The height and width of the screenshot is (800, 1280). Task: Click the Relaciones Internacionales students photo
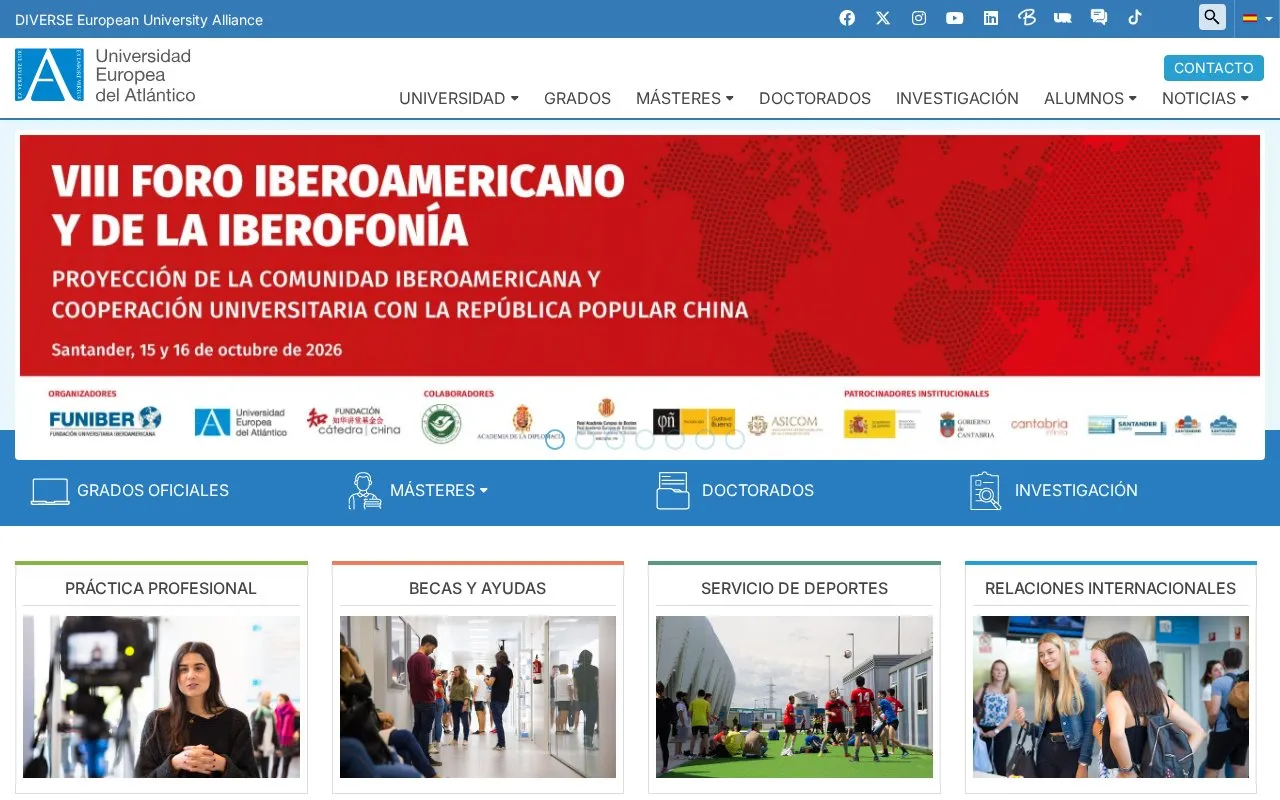point(1111,697)
